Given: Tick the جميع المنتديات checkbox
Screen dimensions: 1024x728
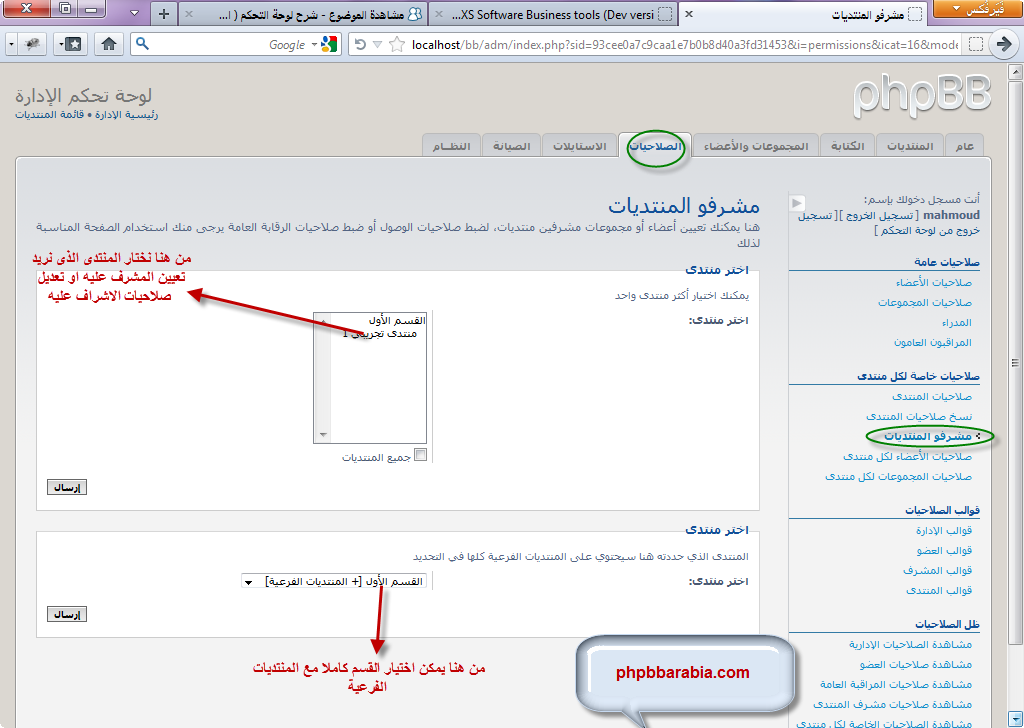Looking at the screenshot, I should 421,455.
